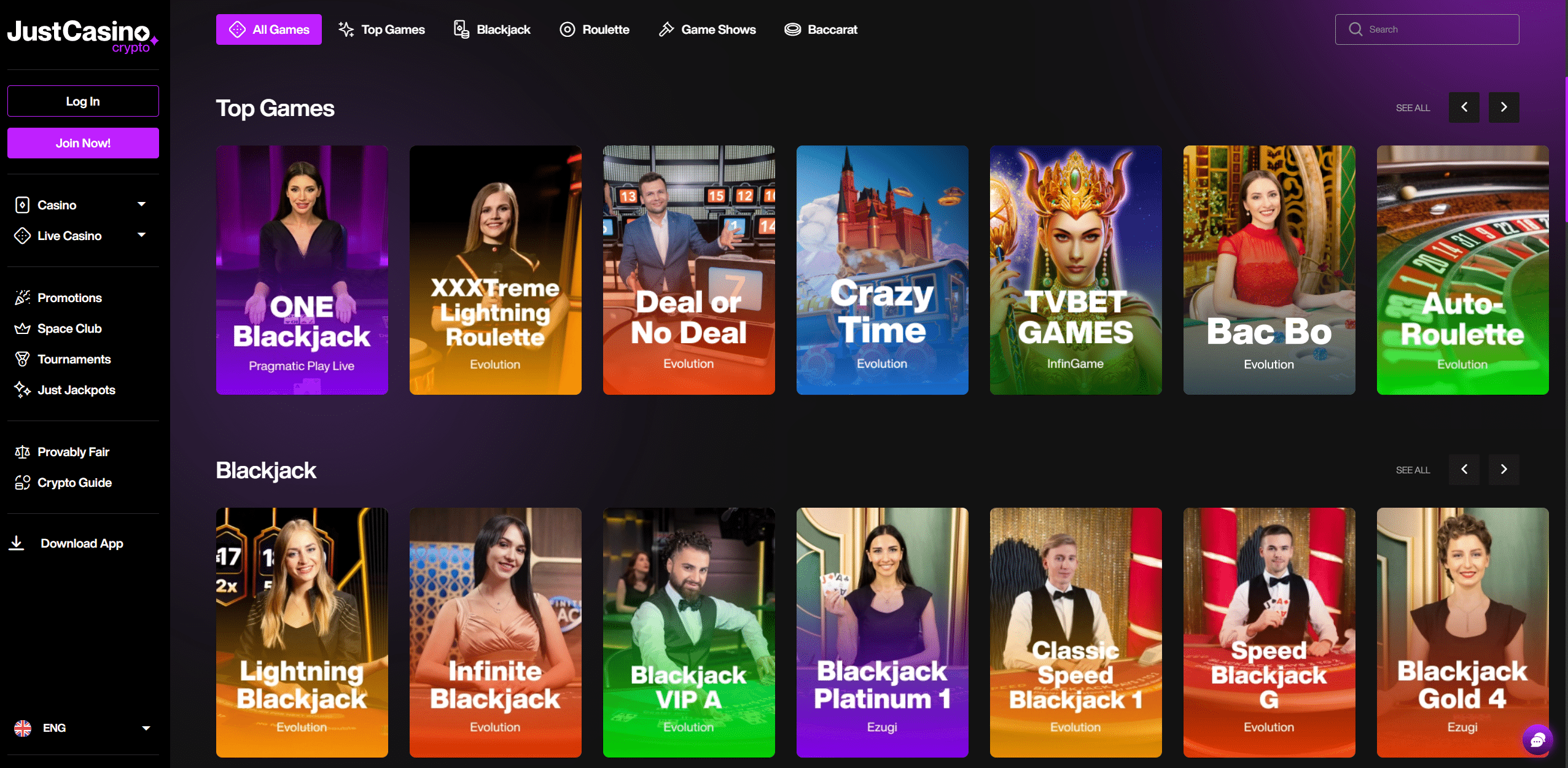This screenshot has height=768, width=1568.
Task: Open Auto-Roulette game card
Action: [1462, 270]
